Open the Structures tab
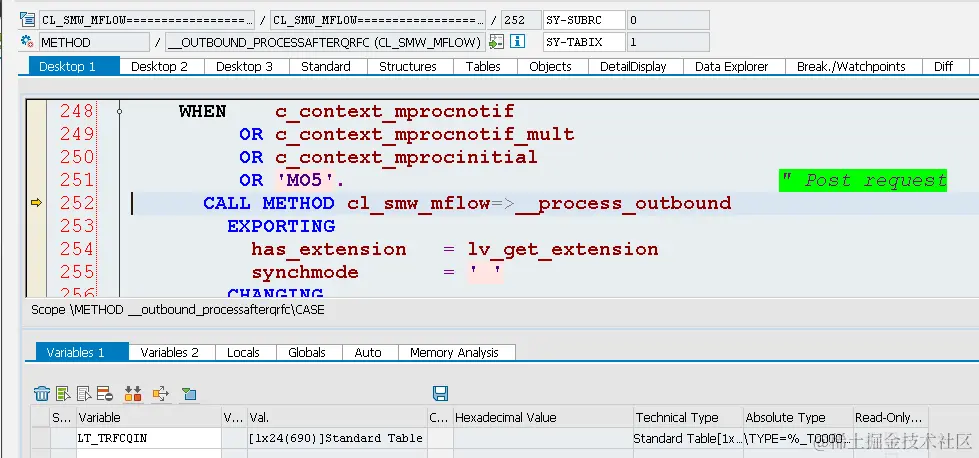The image size is (979, 458). click(x=408, y=67)
